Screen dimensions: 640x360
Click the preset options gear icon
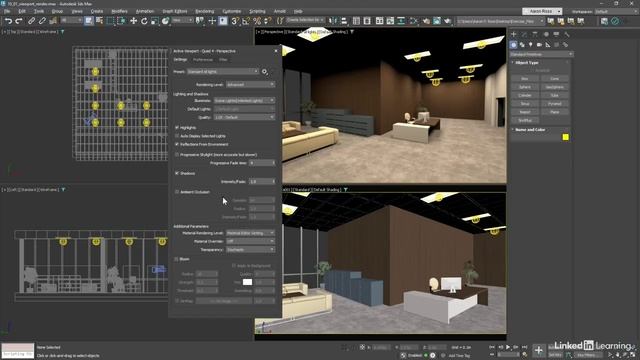pos(265,72)
